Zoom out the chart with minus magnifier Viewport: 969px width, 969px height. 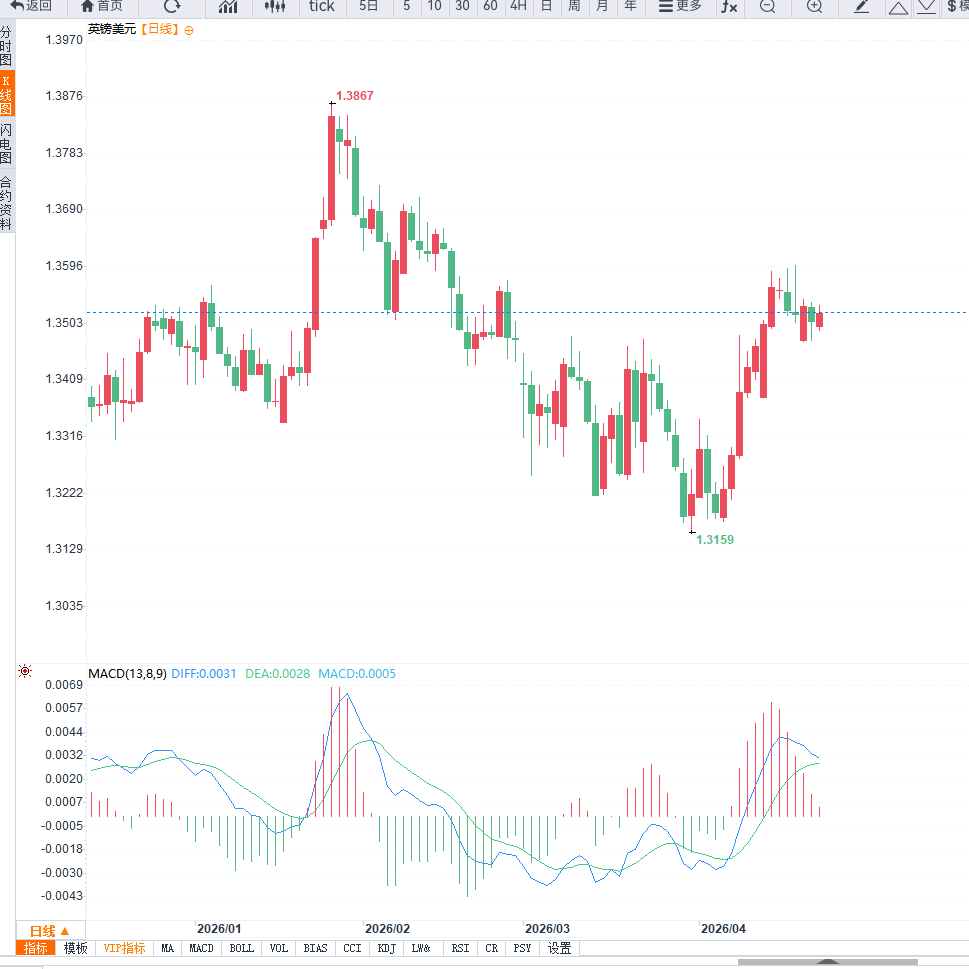pos(768,6)
